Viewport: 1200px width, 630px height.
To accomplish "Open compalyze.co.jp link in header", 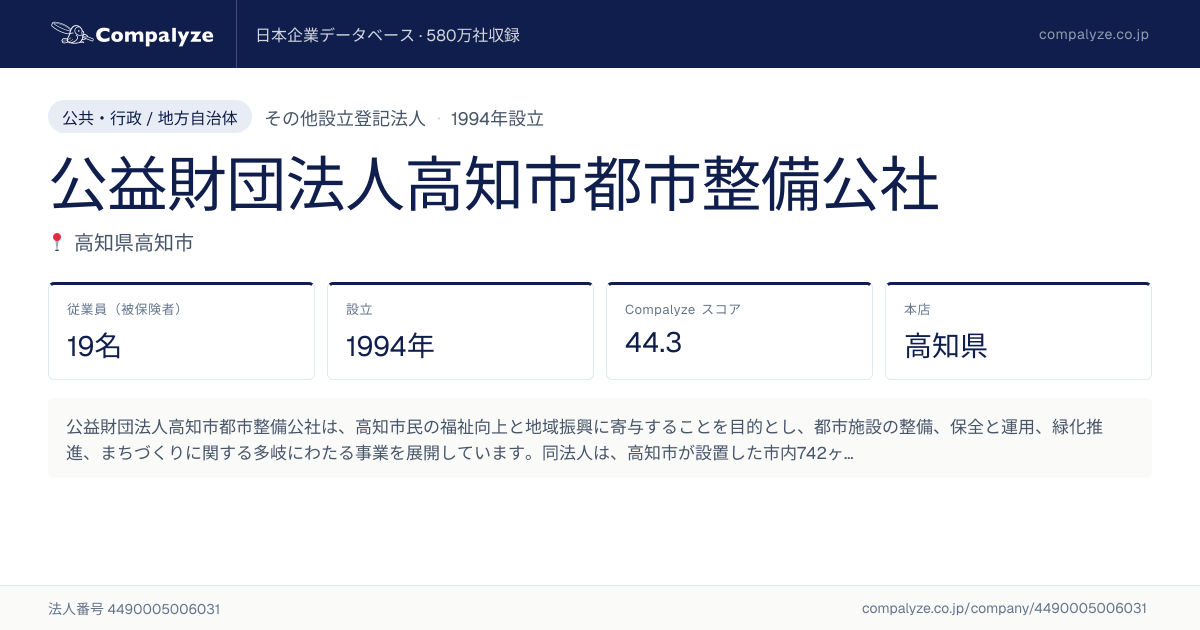I will [1093, 34].
